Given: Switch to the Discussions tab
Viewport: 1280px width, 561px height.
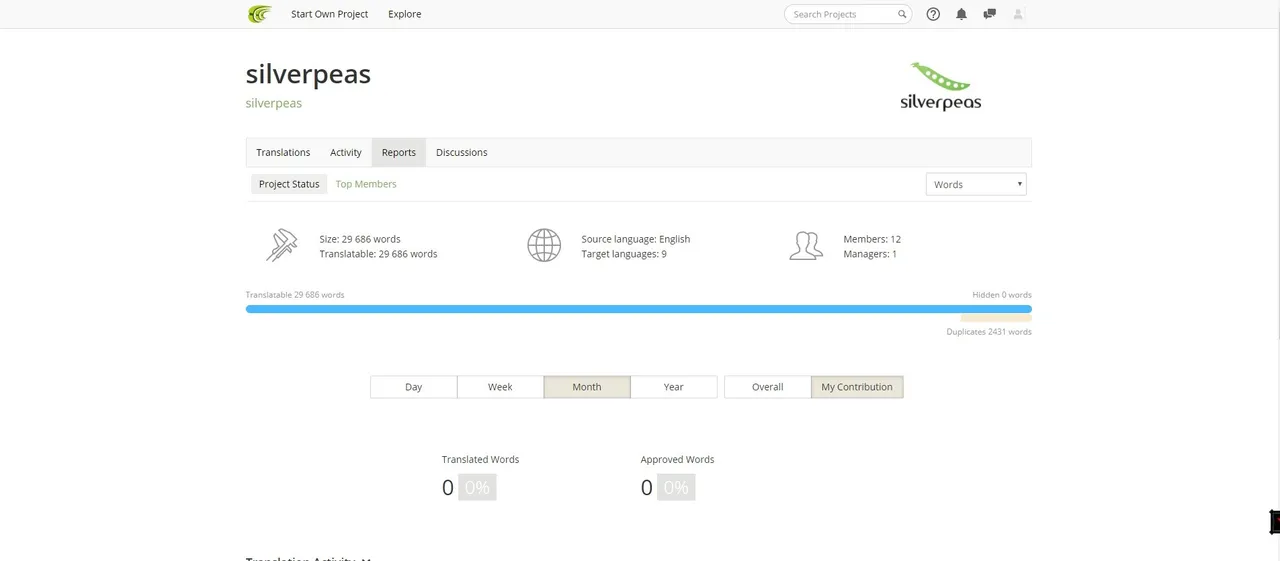Looking at the screenshot, I should (x=462, y=152).
